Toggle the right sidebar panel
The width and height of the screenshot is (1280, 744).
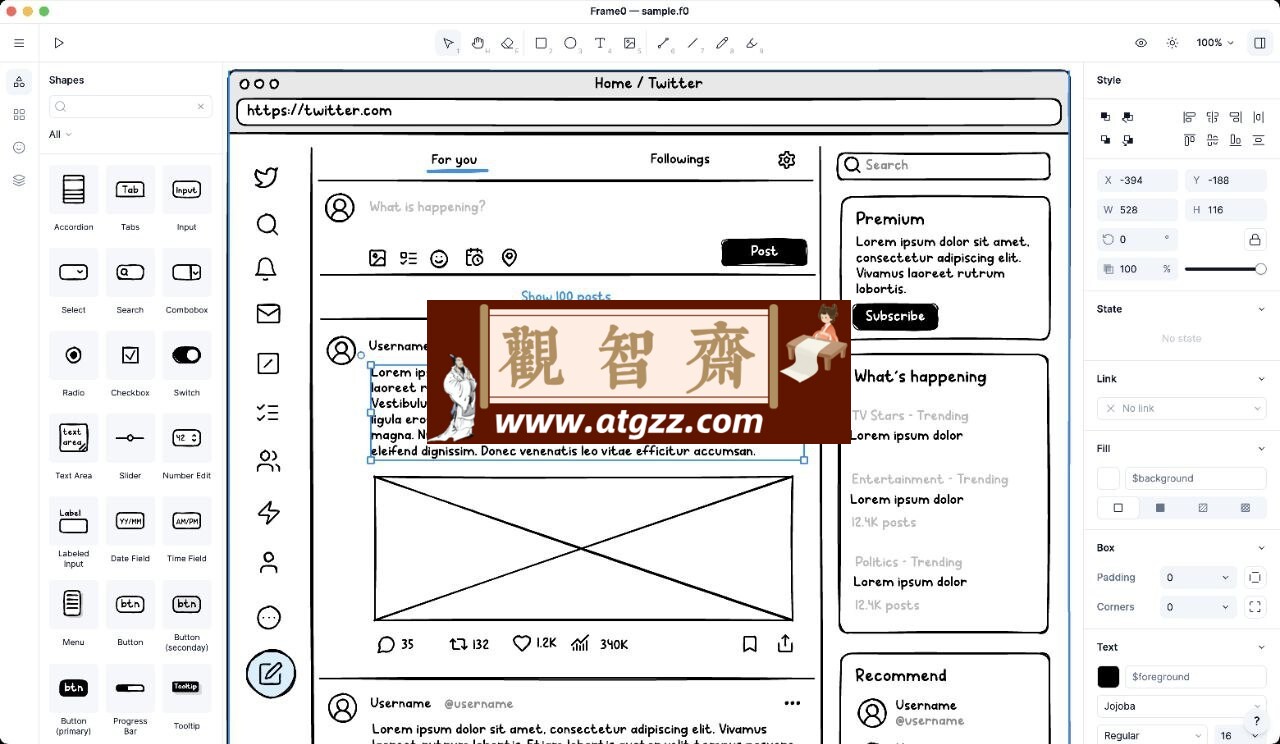[1260, 43]
